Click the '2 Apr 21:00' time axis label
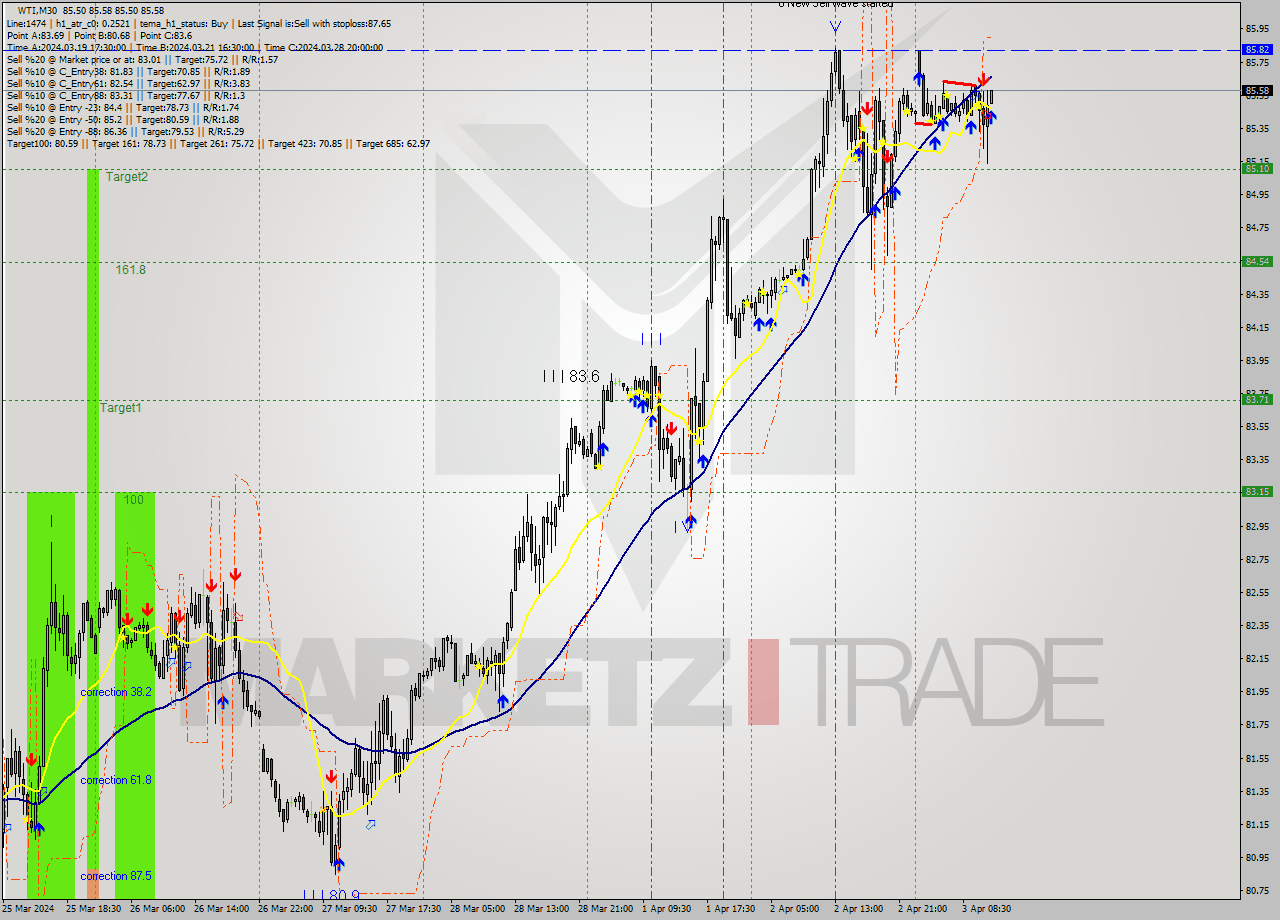This screenshot has width=1280, height=920. [923, 909]
